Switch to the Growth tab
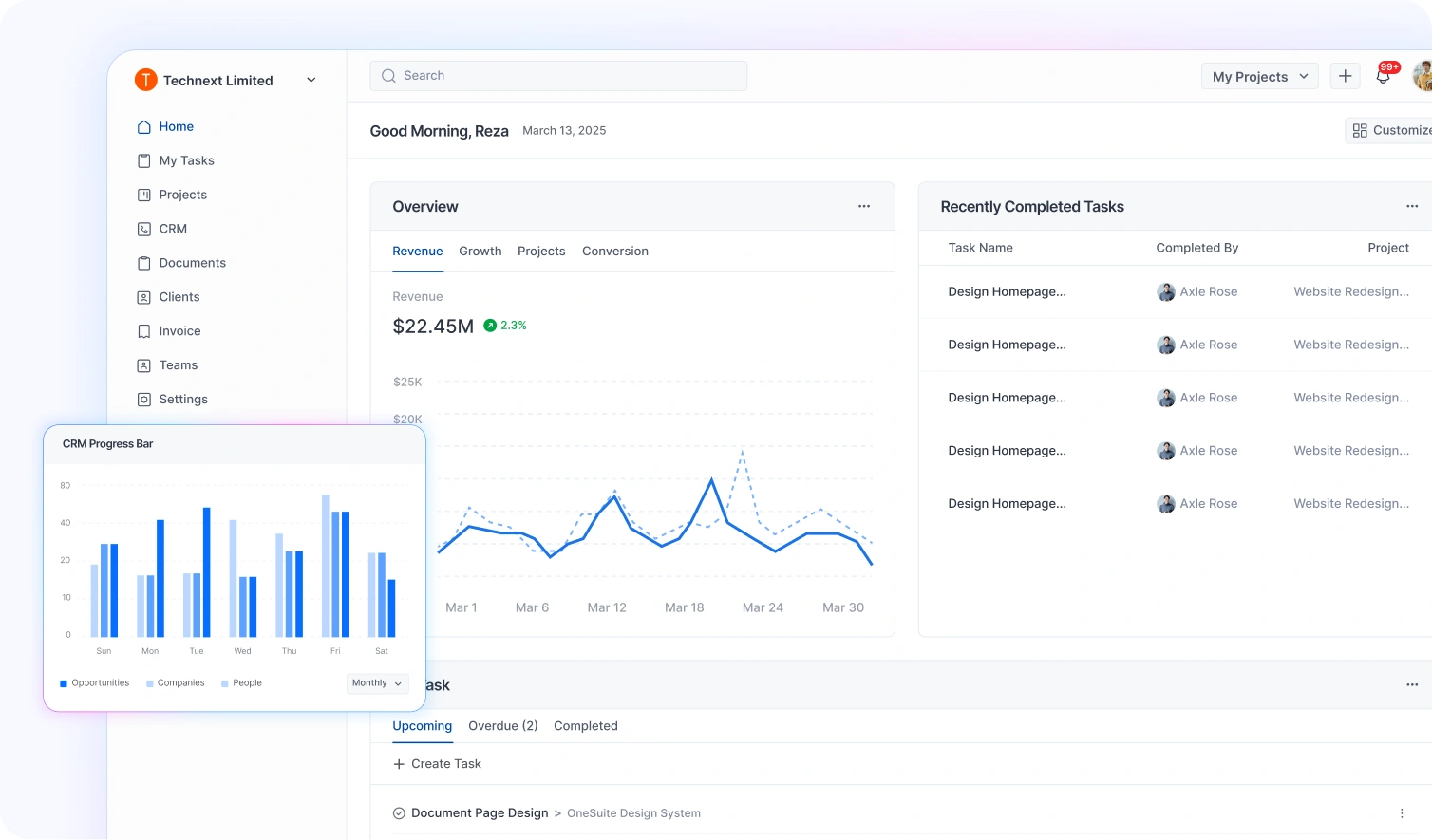This screenshot has width=1432, height=840. [x=480, y=252]
